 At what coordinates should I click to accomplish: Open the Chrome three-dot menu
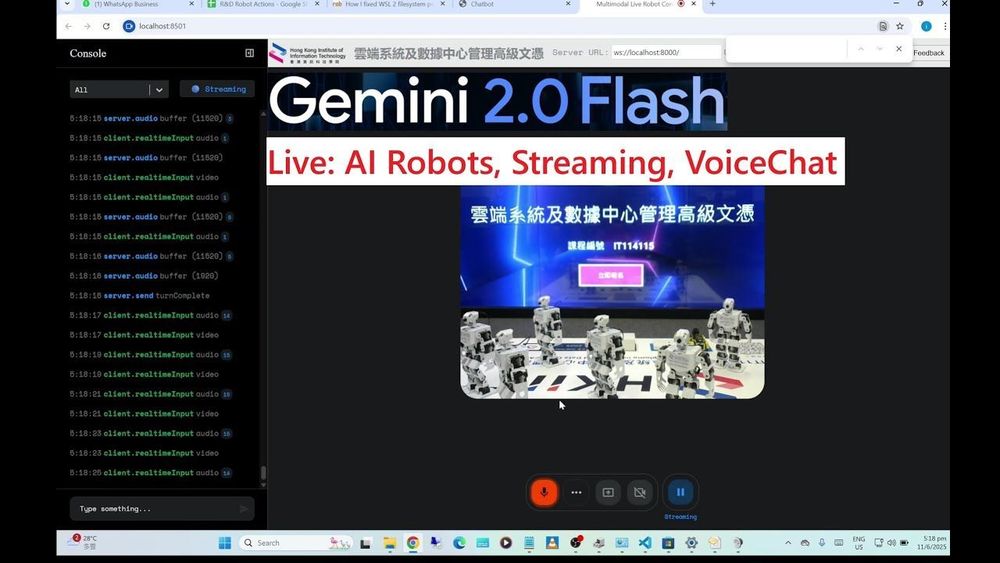coord(945,26)
